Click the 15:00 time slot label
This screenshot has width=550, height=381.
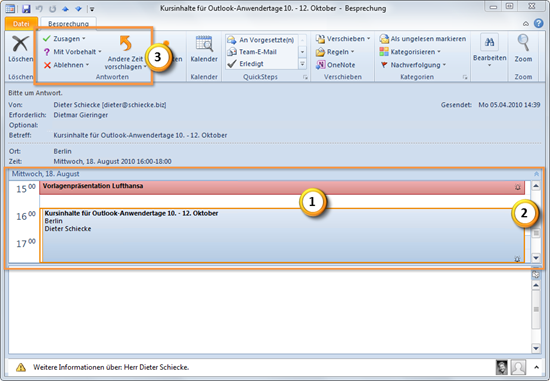click(26, 189)
